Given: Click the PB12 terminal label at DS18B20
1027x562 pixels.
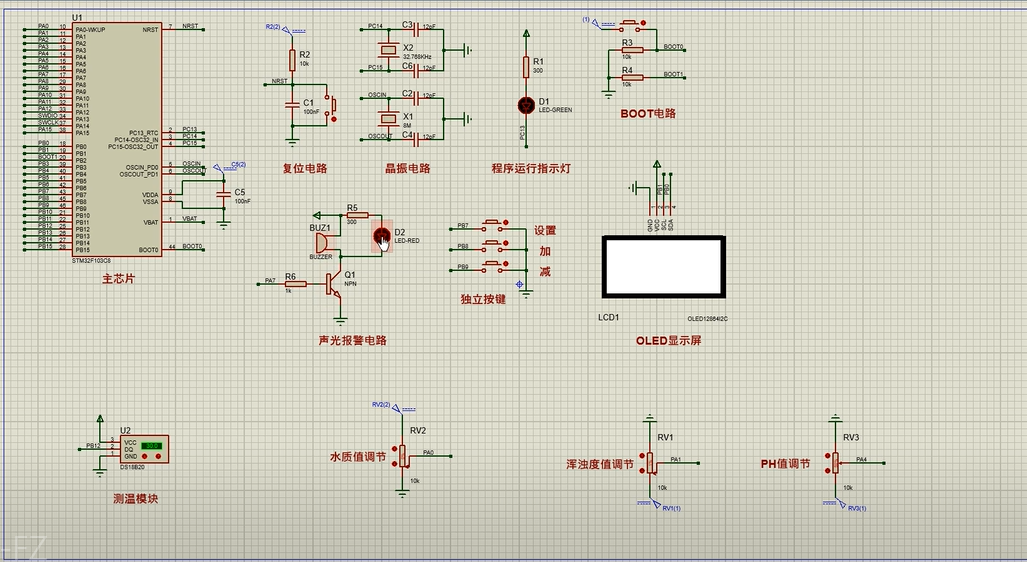Looking at the screenshot, I should [x=93, y=445].
